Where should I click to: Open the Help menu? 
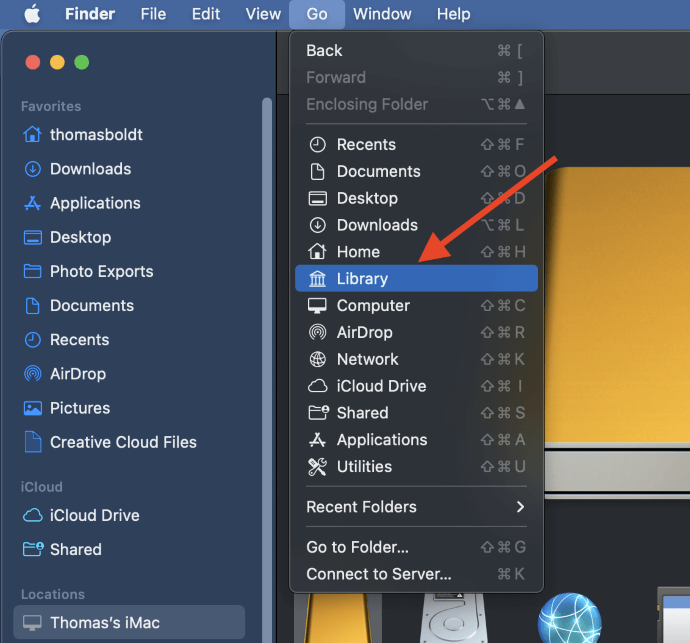pyautogui.click(x=453, y=14)
